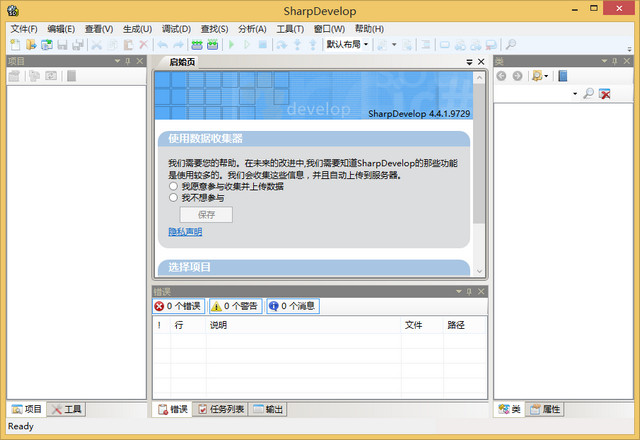Open the 项目 panel options dropdown arrow
This screenshot has height=440, width=640.
118,61
